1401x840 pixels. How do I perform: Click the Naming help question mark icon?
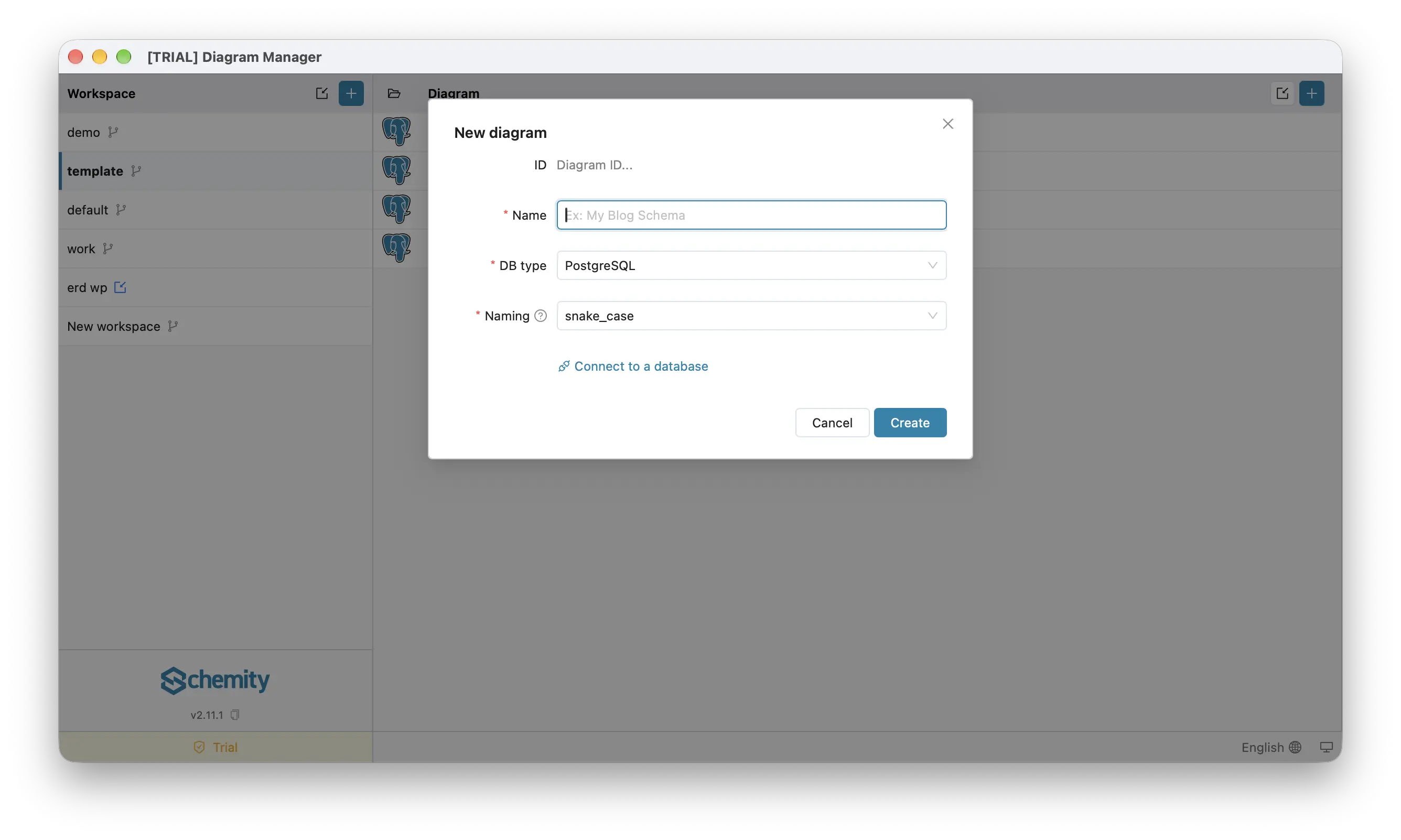tap(541, 316)
